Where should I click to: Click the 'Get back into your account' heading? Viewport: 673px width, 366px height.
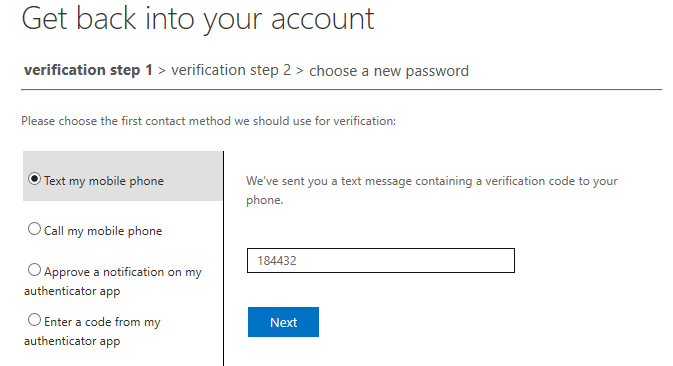point(198,19)
